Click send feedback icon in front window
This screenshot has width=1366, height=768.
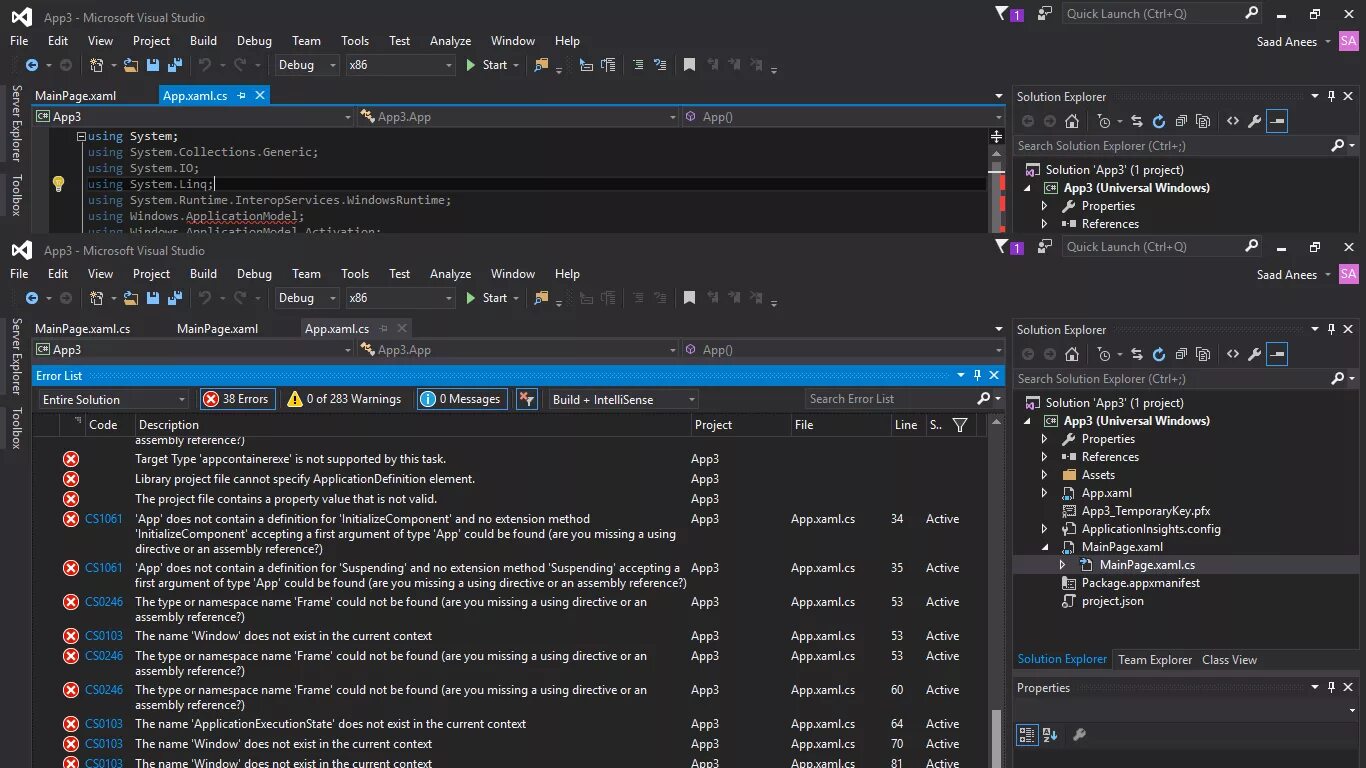[x=1045, y=246]
